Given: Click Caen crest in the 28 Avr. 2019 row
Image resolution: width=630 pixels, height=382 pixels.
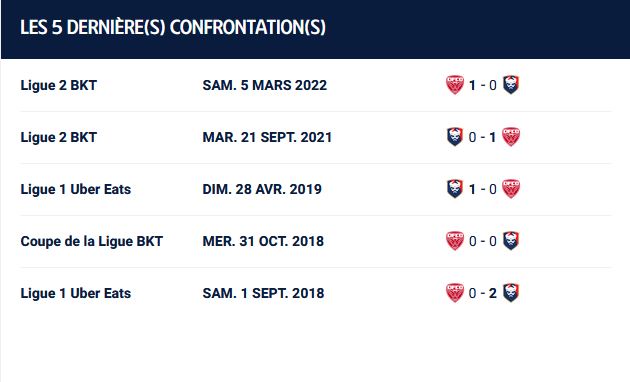Looking at the screenshot, I should tap(455, 189).
